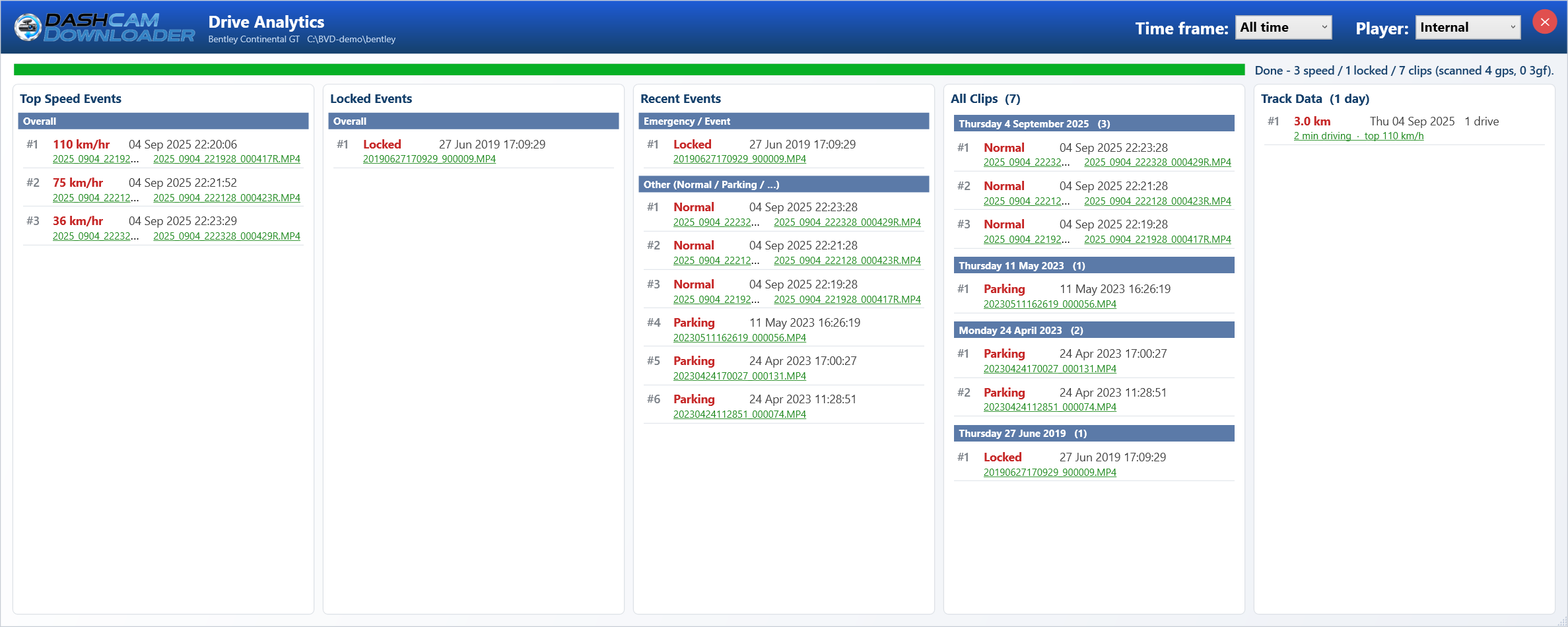Open truncated front clip link for 75 km/hr event
The image size is (1568, 627).
point(96,198)
